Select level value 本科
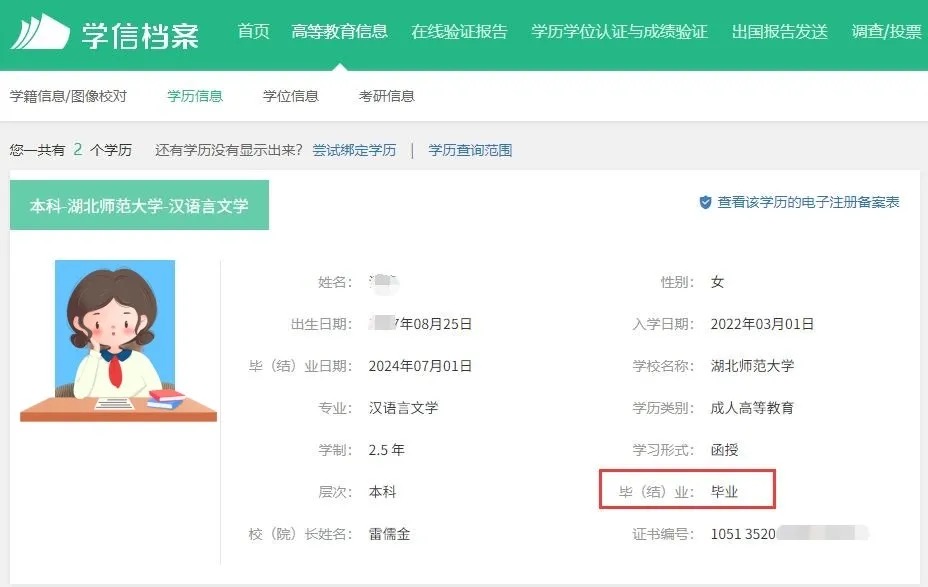Screen dimensions: 928x587 coord(382,492)
